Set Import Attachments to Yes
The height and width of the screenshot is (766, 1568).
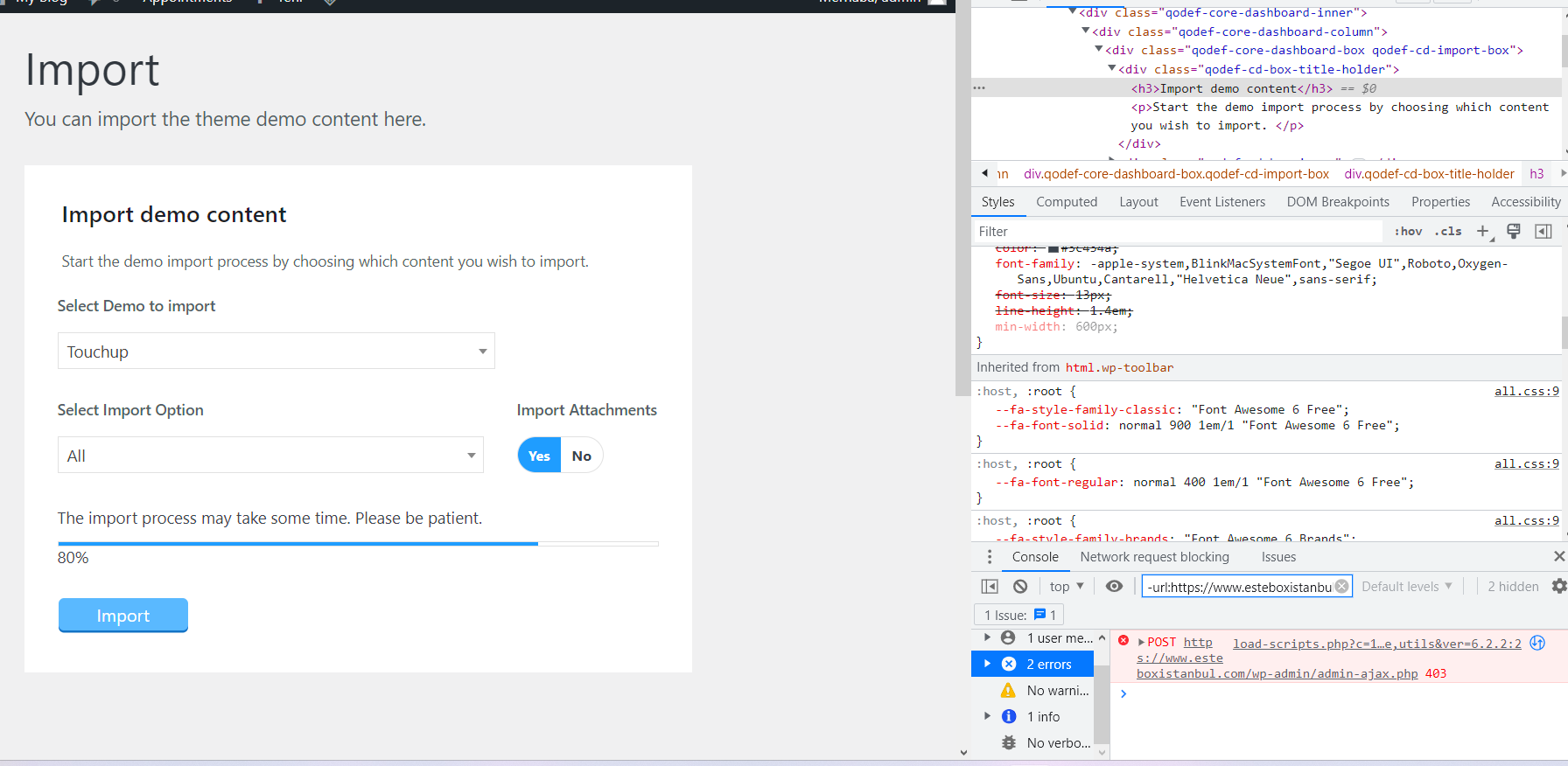click(x=539, y=456)
